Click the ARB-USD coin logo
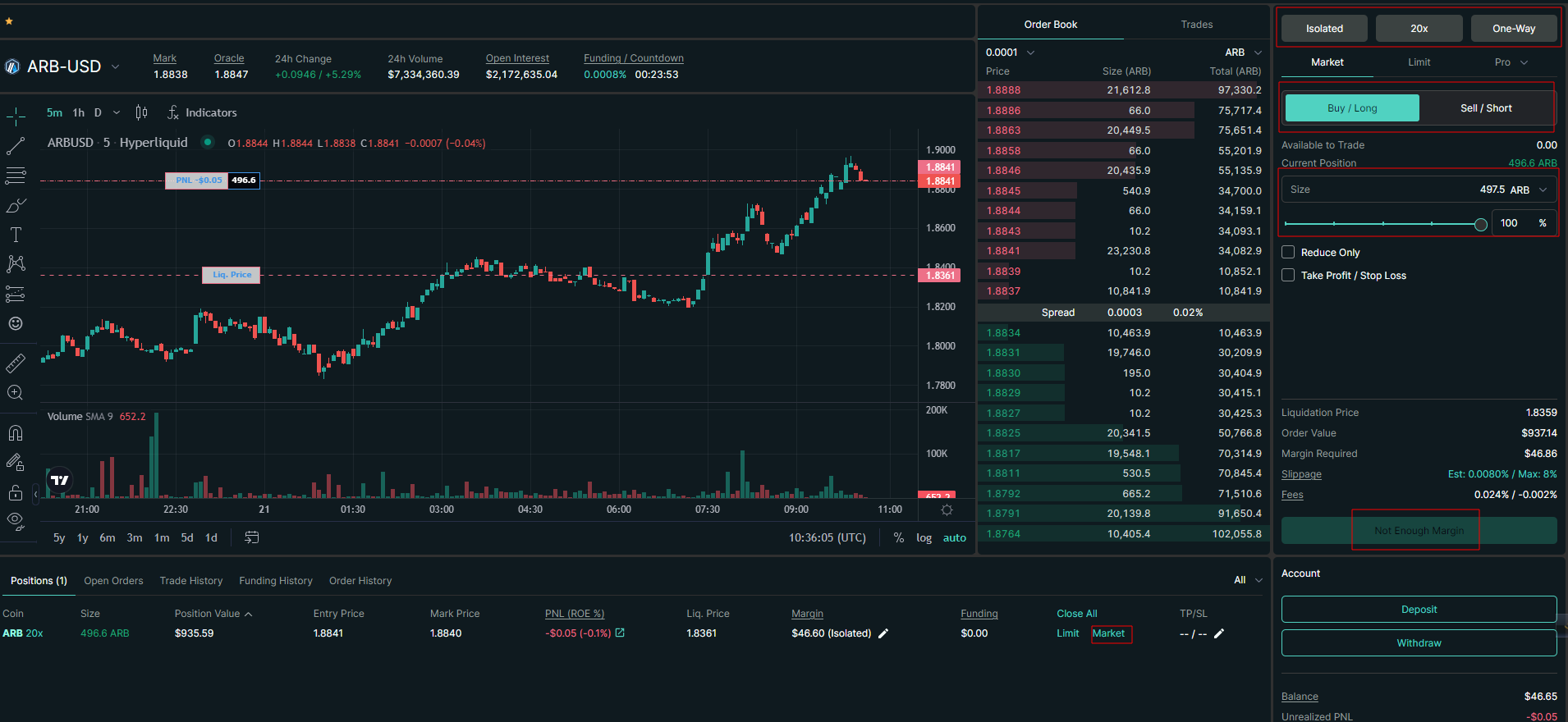Viewport: 1568px width, 722px height. 12,66
